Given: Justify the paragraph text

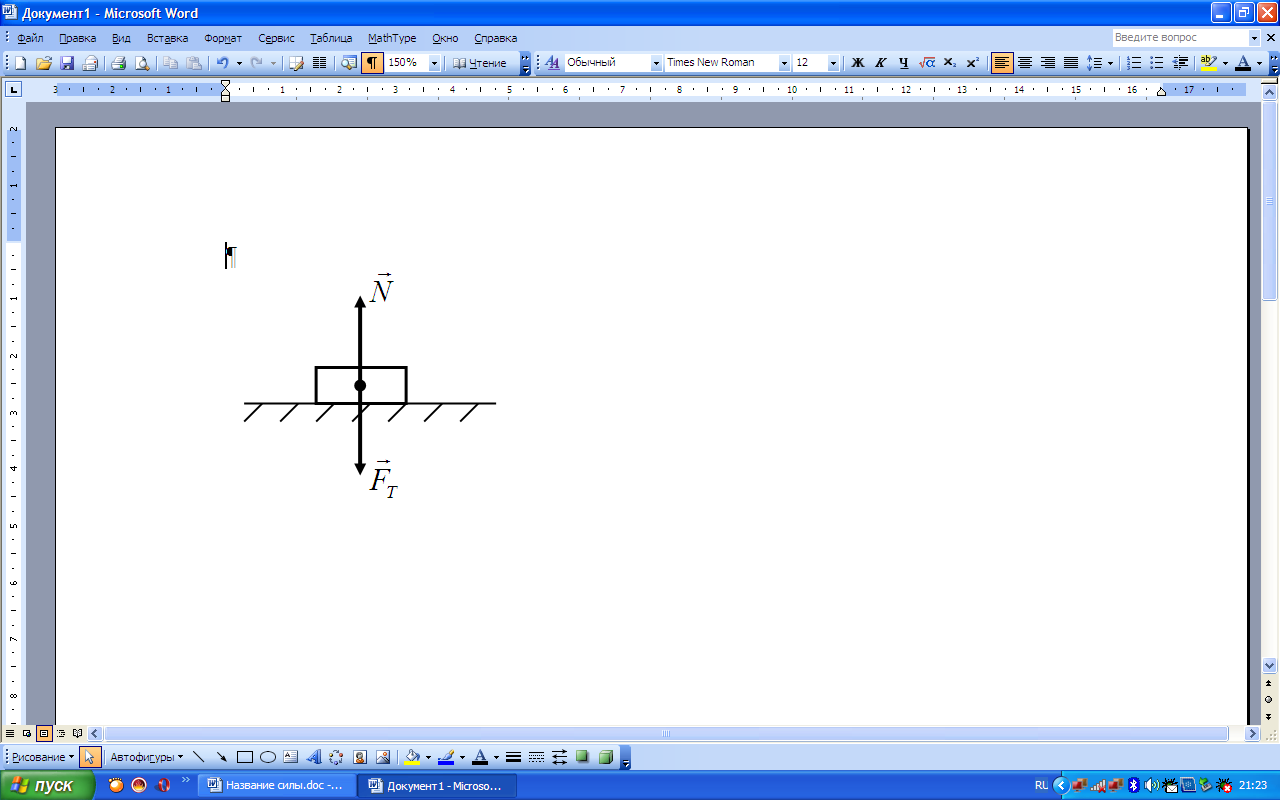Looking at the screenshot, I should (x=1071, y=63).
